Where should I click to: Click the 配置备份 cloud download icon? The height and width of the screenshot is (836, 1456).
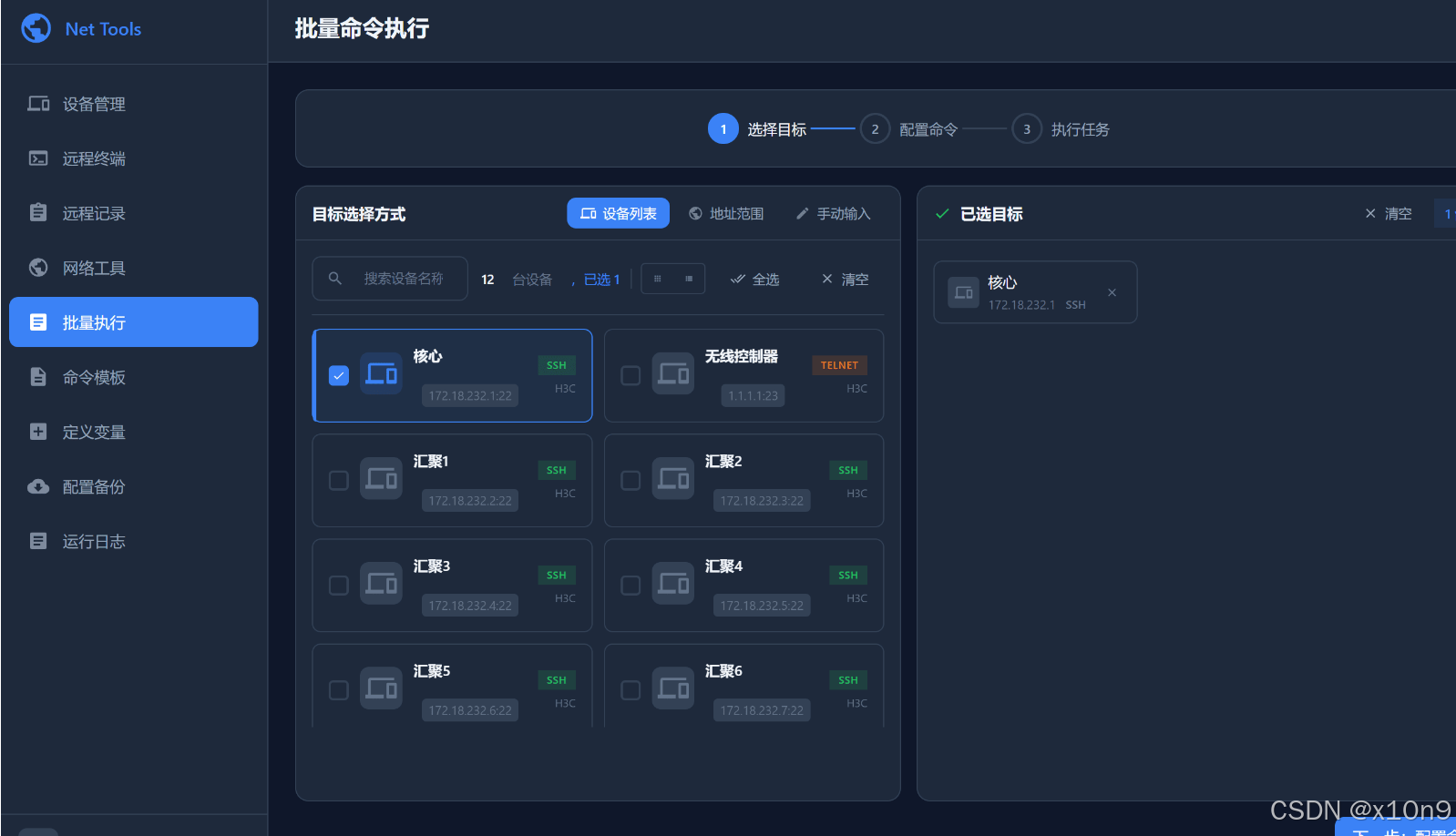[x=38, y=486]
